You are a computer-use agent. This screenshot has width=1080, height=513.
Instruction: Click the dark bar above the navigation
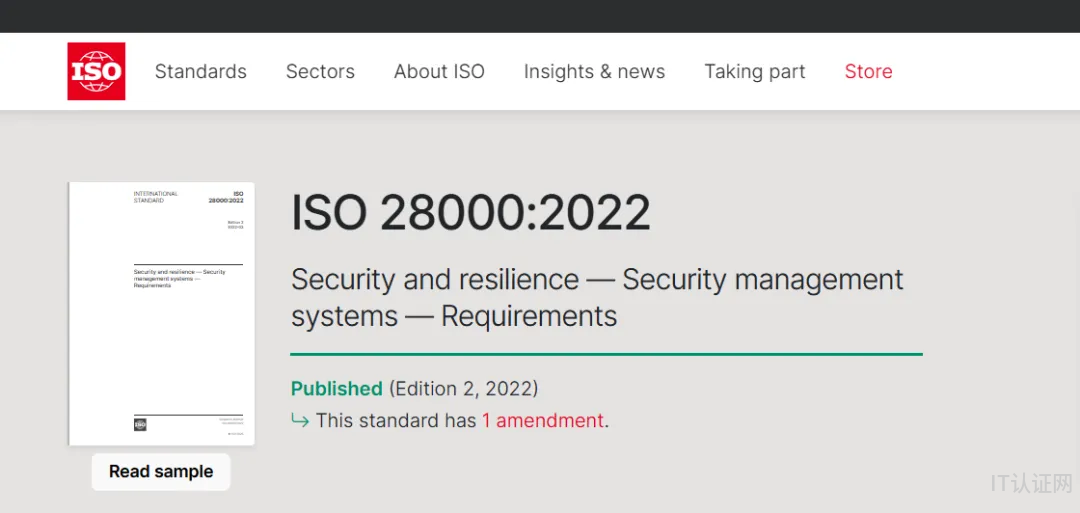tap(540, 16)
